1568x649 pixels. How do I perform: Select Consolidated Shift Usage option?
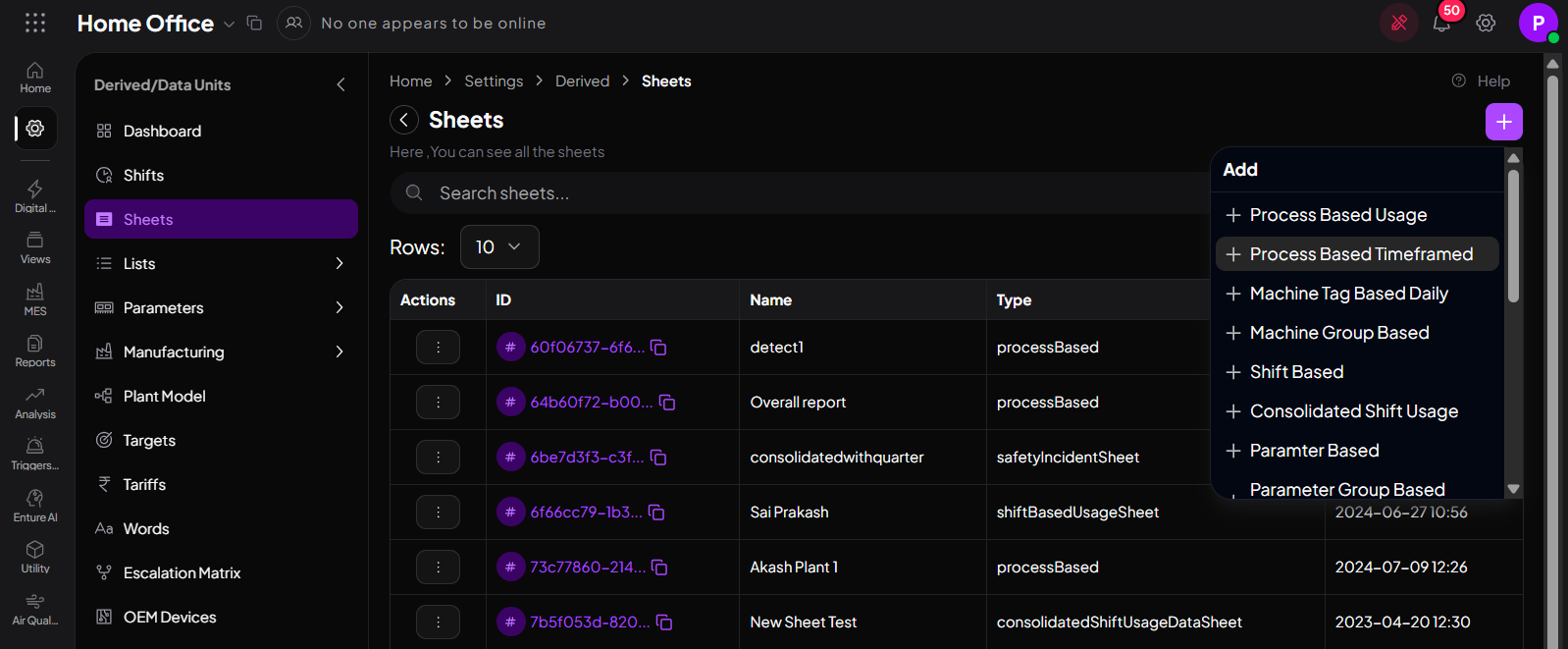pyautogui.click(x=1357, y=411)
